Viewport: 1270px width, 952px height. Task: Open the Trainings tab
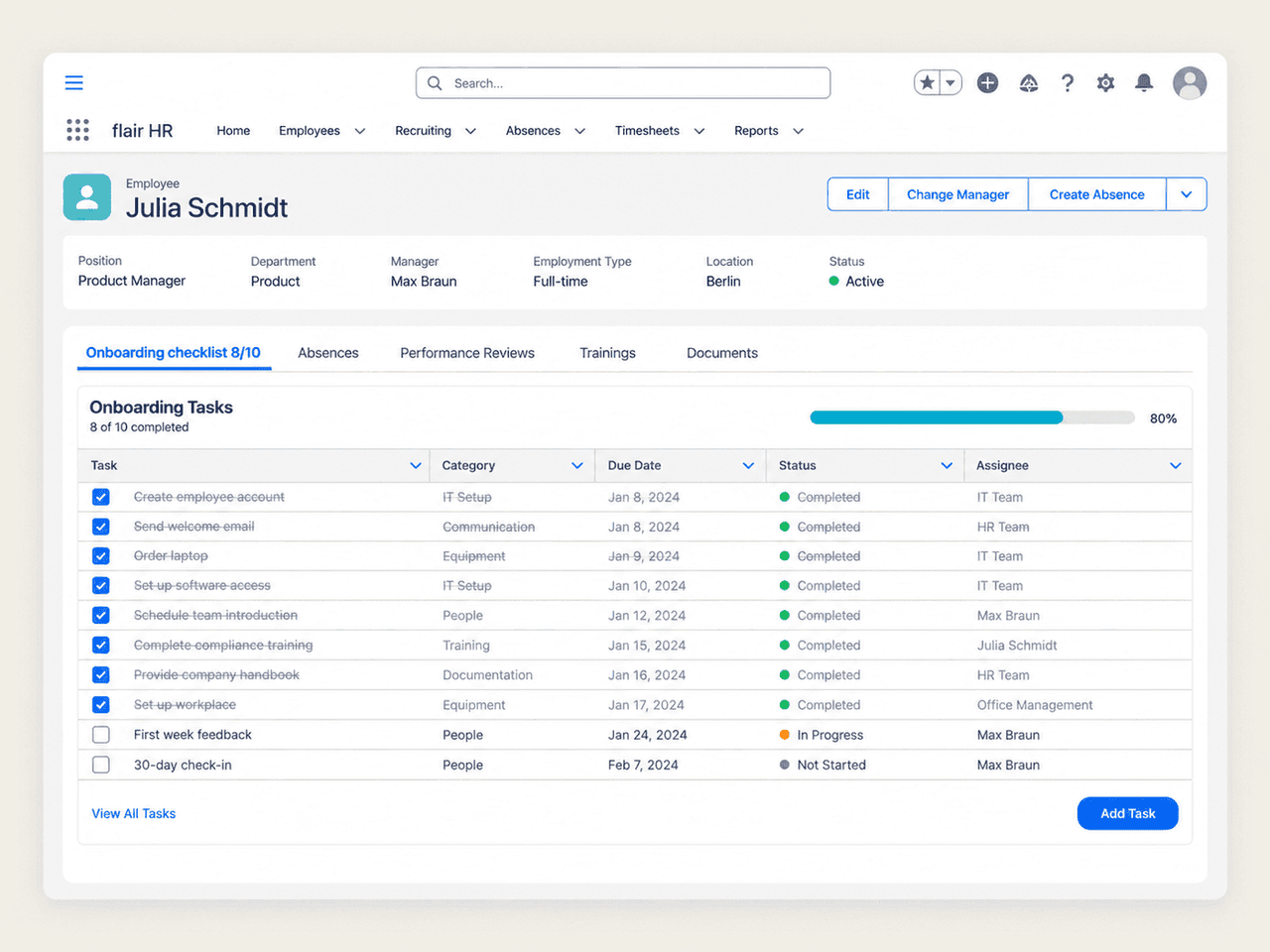tap(607, 353)
